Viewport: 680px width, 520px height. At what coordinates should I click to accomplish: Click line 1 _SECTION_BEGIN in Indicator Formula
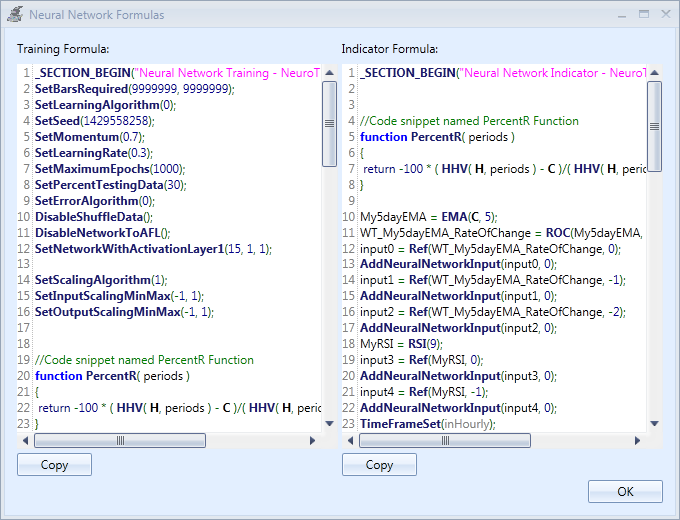[x=503, y=72]
